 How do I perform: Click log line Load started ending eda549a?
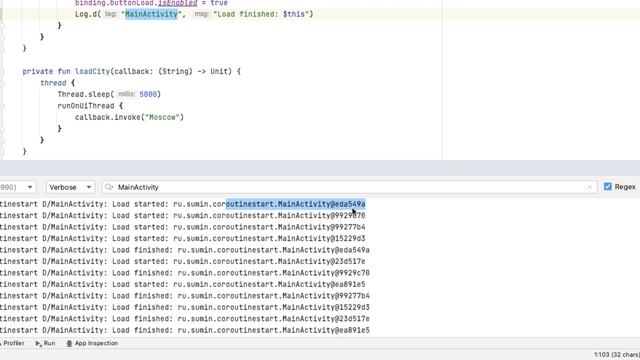coord(182,204)
